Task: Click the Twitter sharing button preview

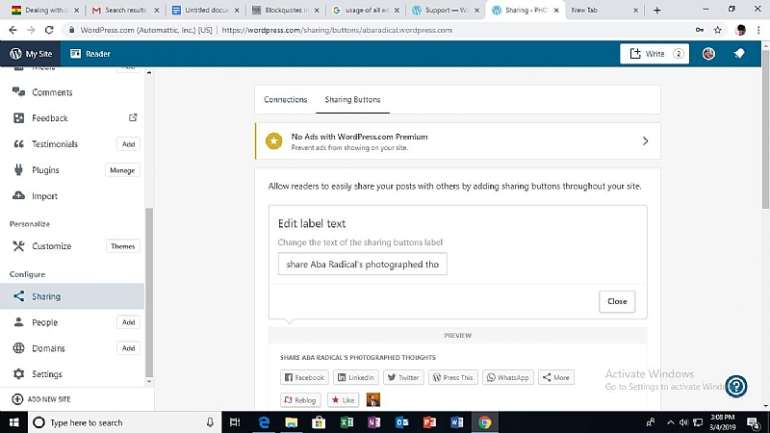Action: pos(403,378)
